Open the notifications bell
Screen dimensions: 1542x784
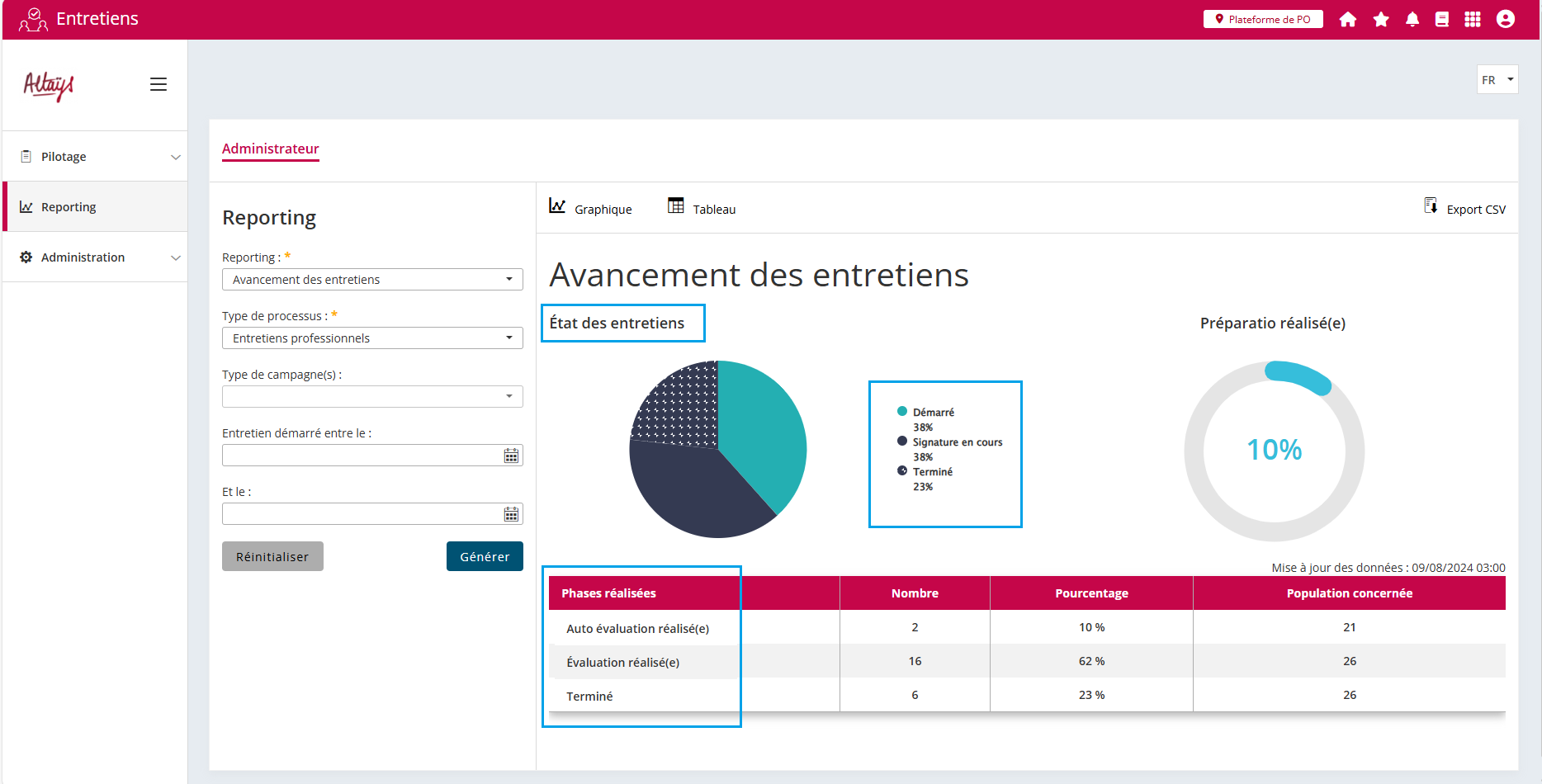point(1412,20)
